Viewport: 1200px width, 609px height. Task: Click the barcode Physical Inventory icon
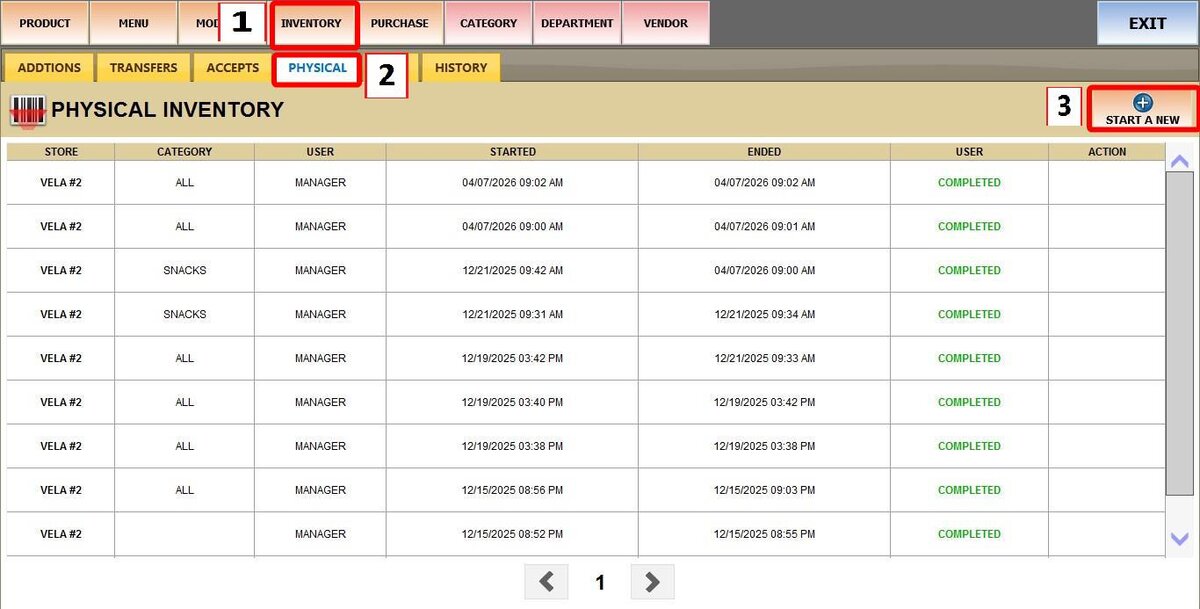pos(28,110)
